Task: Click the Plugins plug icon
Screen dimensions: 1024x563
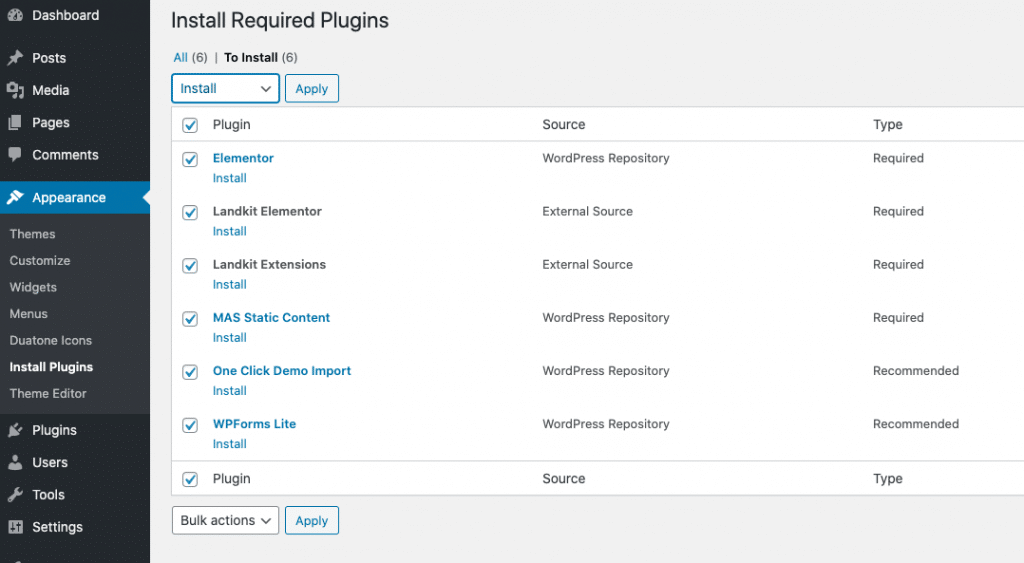Action: tap(15, 430)
